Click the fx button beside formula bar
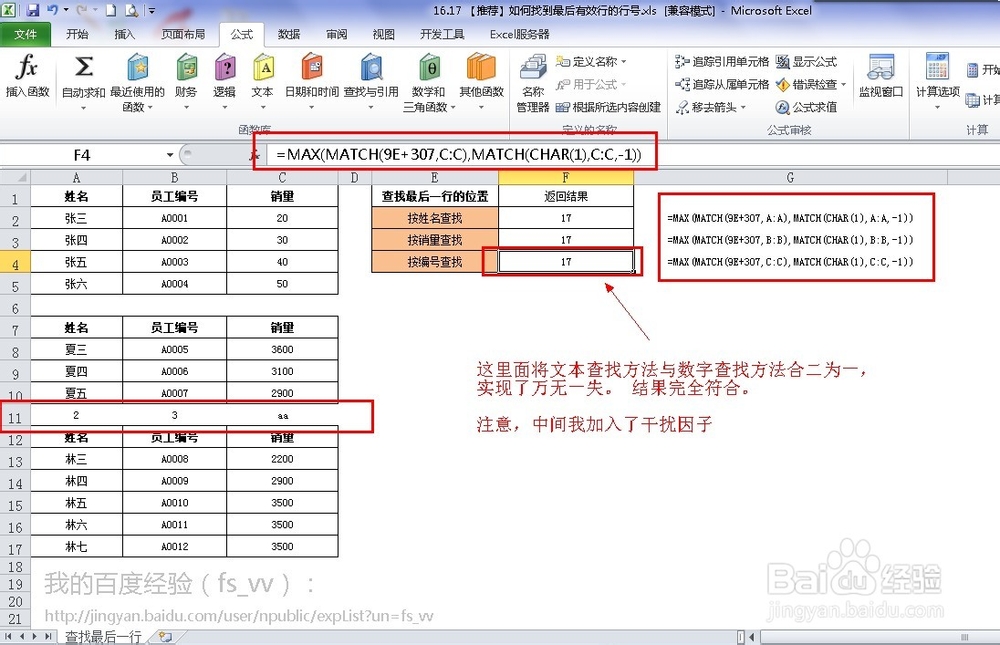 click(x=254, y=155)
